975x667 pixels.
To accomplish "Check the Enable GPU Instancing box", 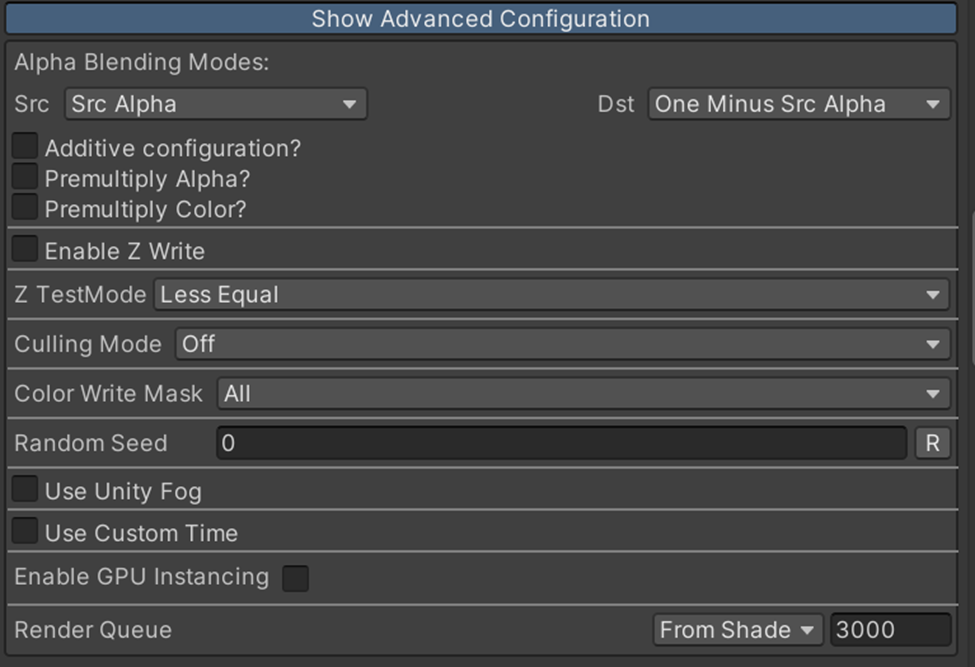I will 295,578.
